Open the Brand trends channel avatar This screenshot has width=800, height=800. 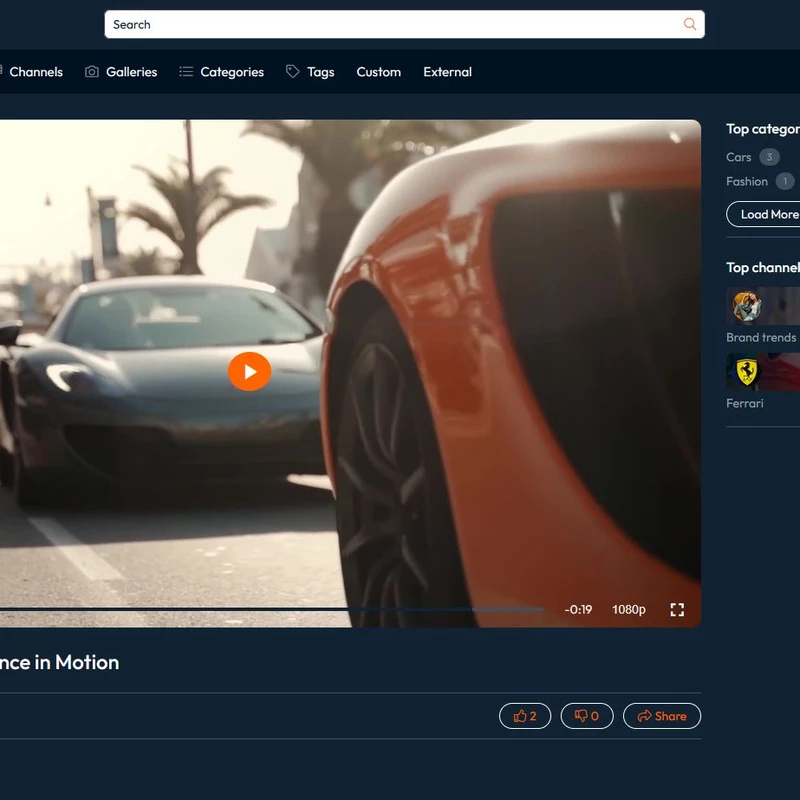pyautogui.click(x=747, y=306)
